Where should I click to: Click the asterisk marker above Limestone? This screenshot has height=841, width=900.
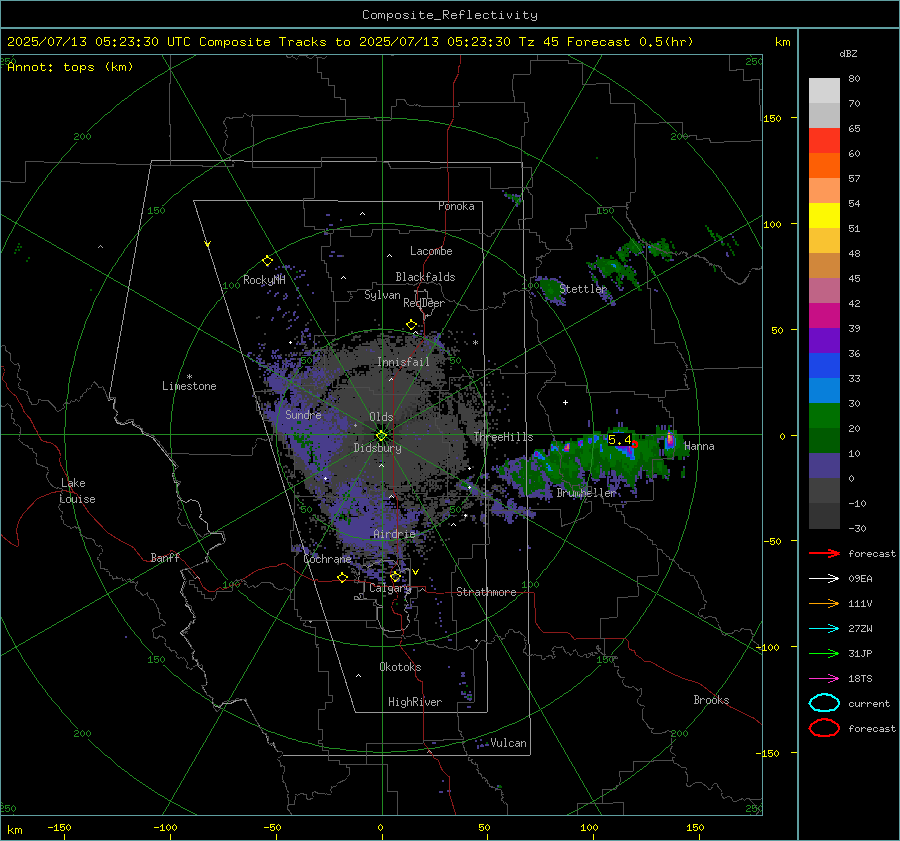[x=189, y=377]
